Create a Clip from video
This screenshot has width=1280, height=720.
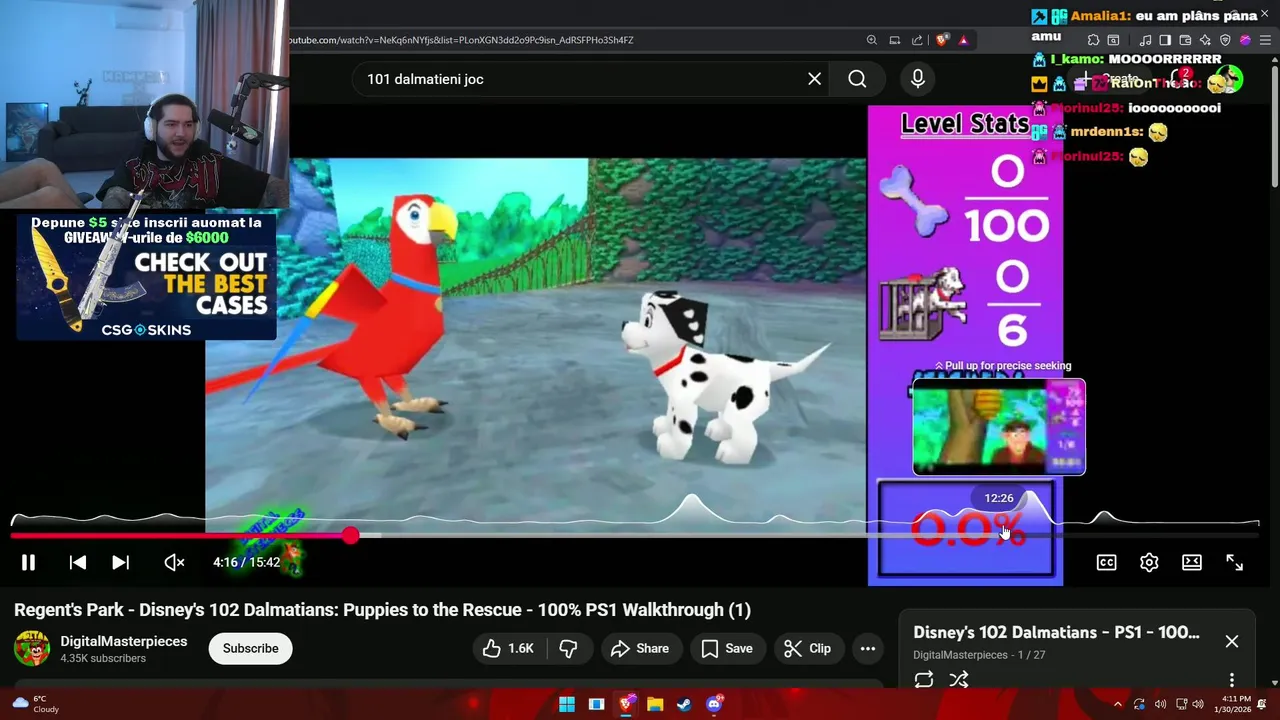(x=807, y=648)
